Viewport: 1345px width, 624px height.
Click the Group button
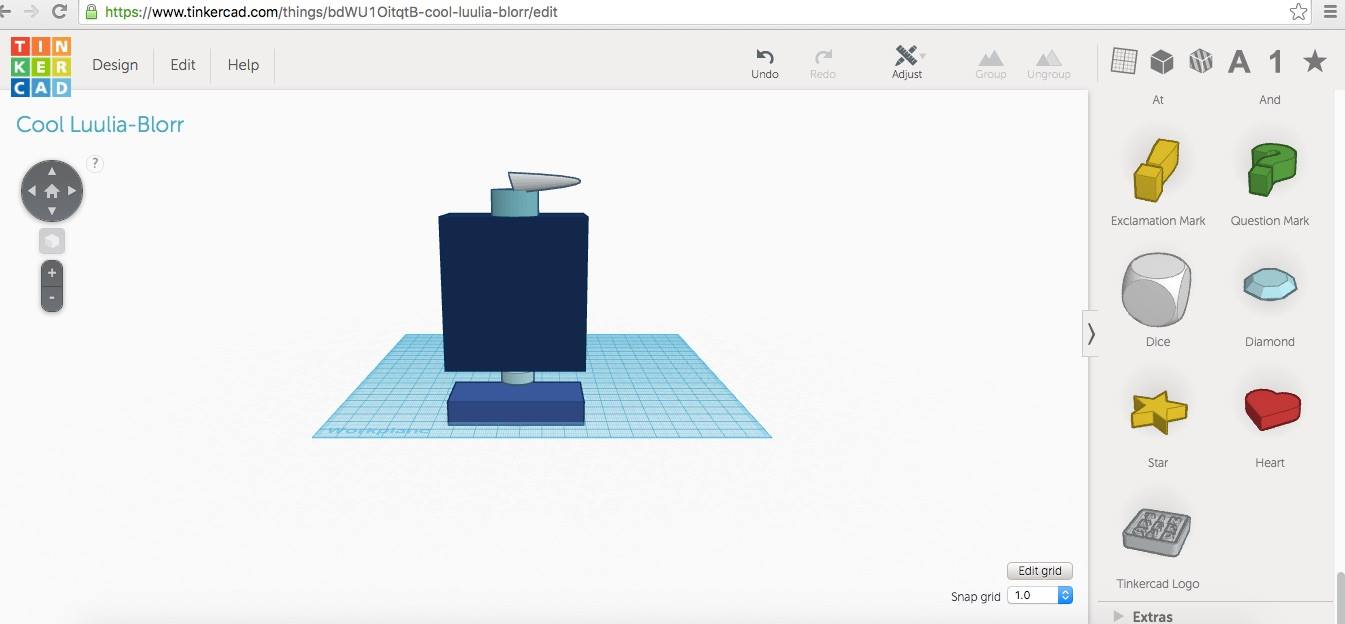point(991,64)
